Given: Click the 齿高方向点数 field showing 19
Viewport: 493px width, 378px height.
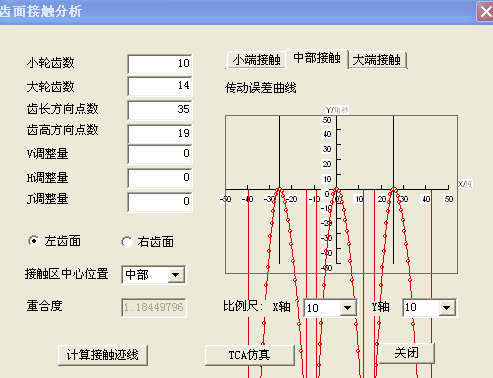Looking at the screenshot, I should point(160,134).
